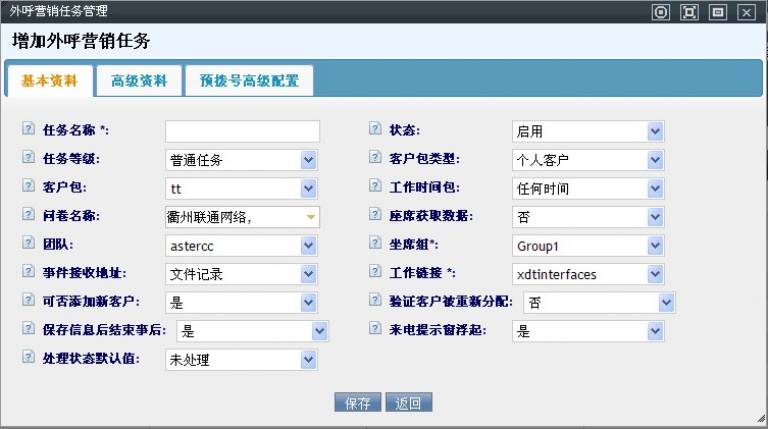Click the help icon next to 来电提示窗浮起
Viewport: 768px width, 429px height.
coord(375,329)
